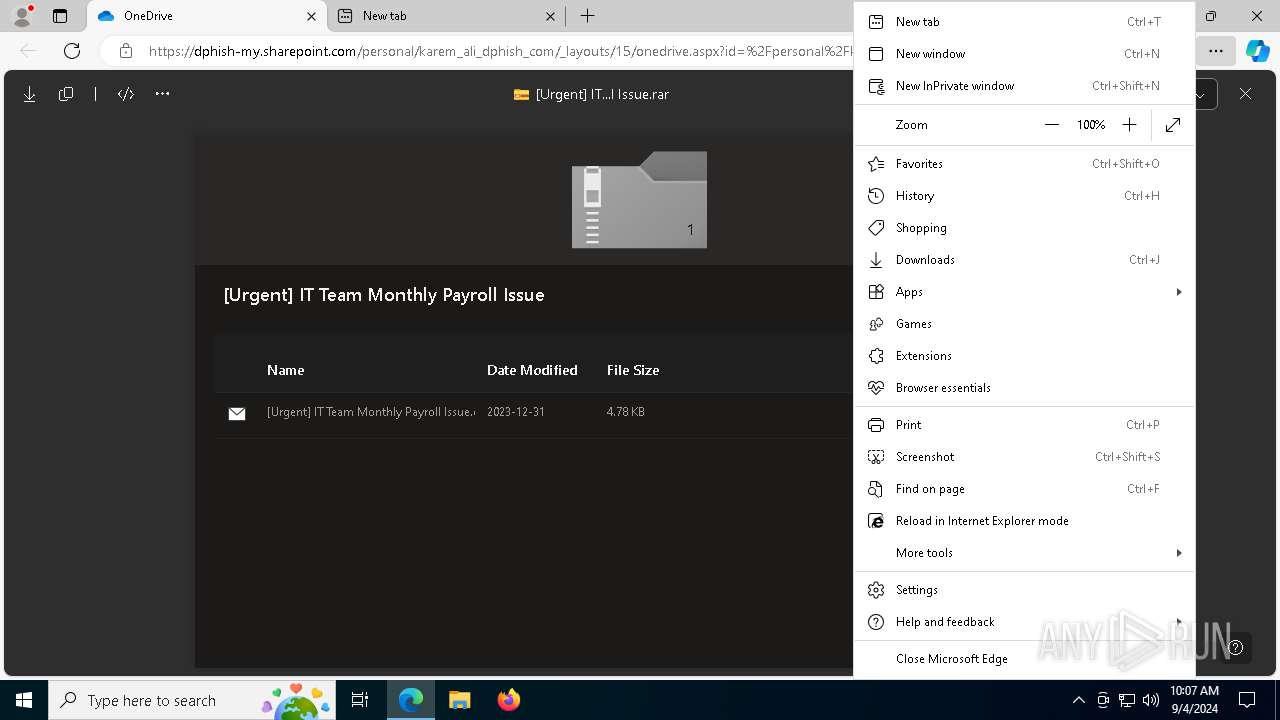Switch to the OneDrive tab
This screenshot has width=1280, height=720.
coord(207,16)
